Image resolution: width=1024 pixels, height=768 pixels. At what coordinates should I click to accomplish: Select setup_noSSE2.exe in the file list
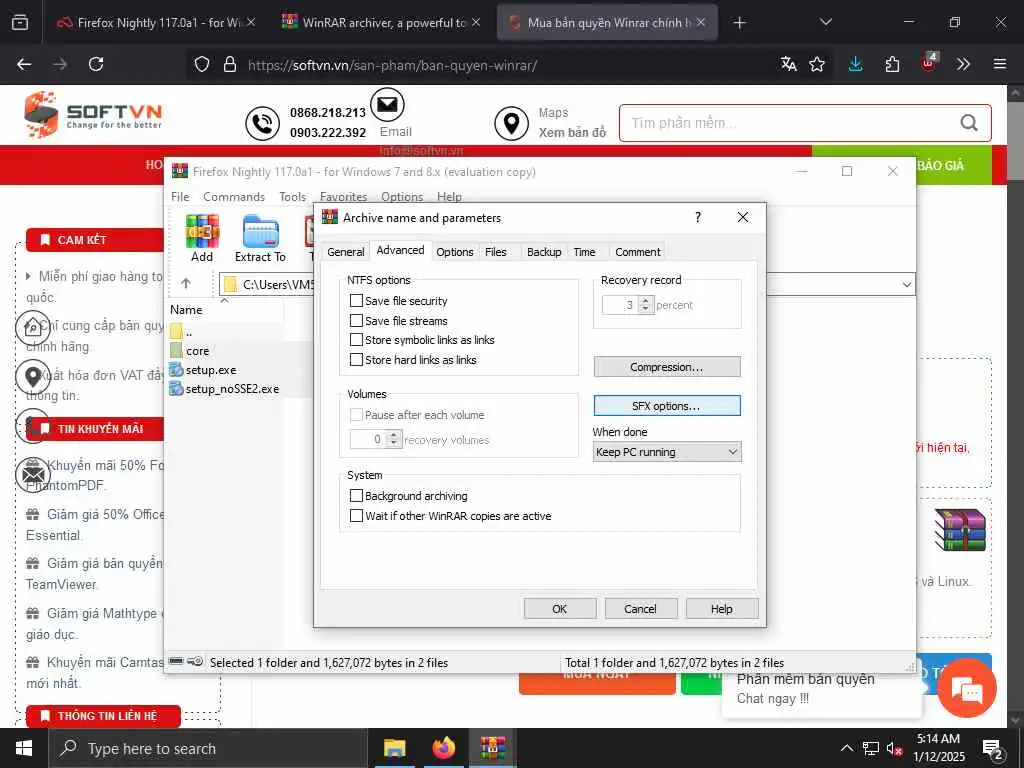click(232, 389)
